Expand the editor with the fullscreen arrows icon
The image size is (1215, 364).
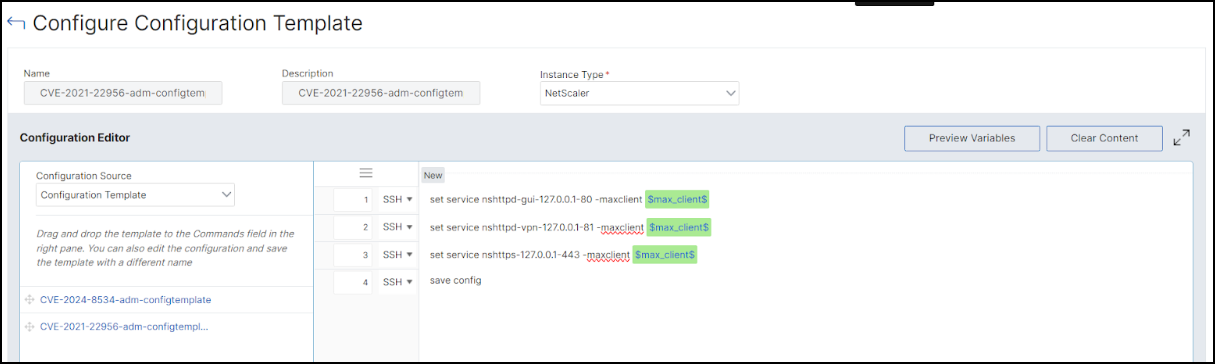pyautogui.click(x=1182, y=138)
